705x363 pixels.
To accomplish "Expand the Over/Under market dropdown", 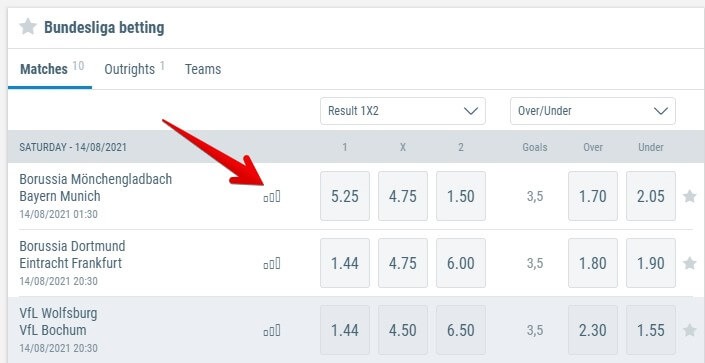I will pos(593,111).
